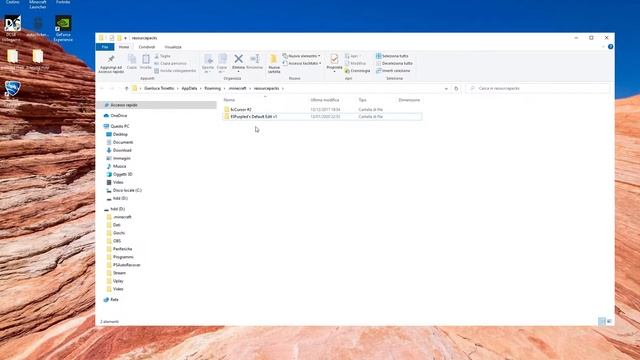Click Cronologia in the ribbon
The image size is (640, 360).
tap(358, 71)
